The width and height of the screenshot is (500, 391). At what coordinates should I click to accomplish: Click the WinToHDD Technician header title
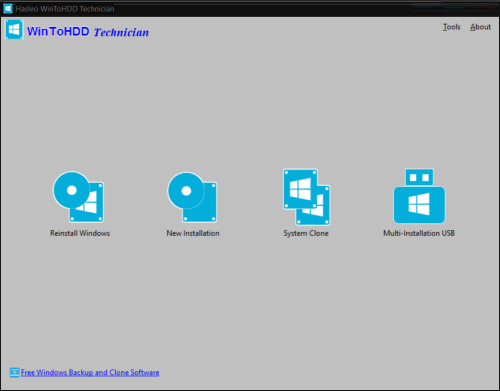click(x=88, y=32)
